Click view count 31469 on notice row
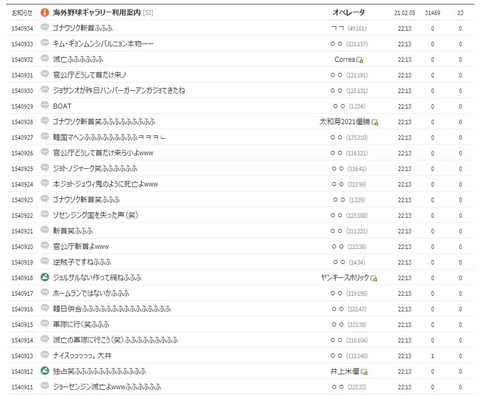 tap(432, 13)
